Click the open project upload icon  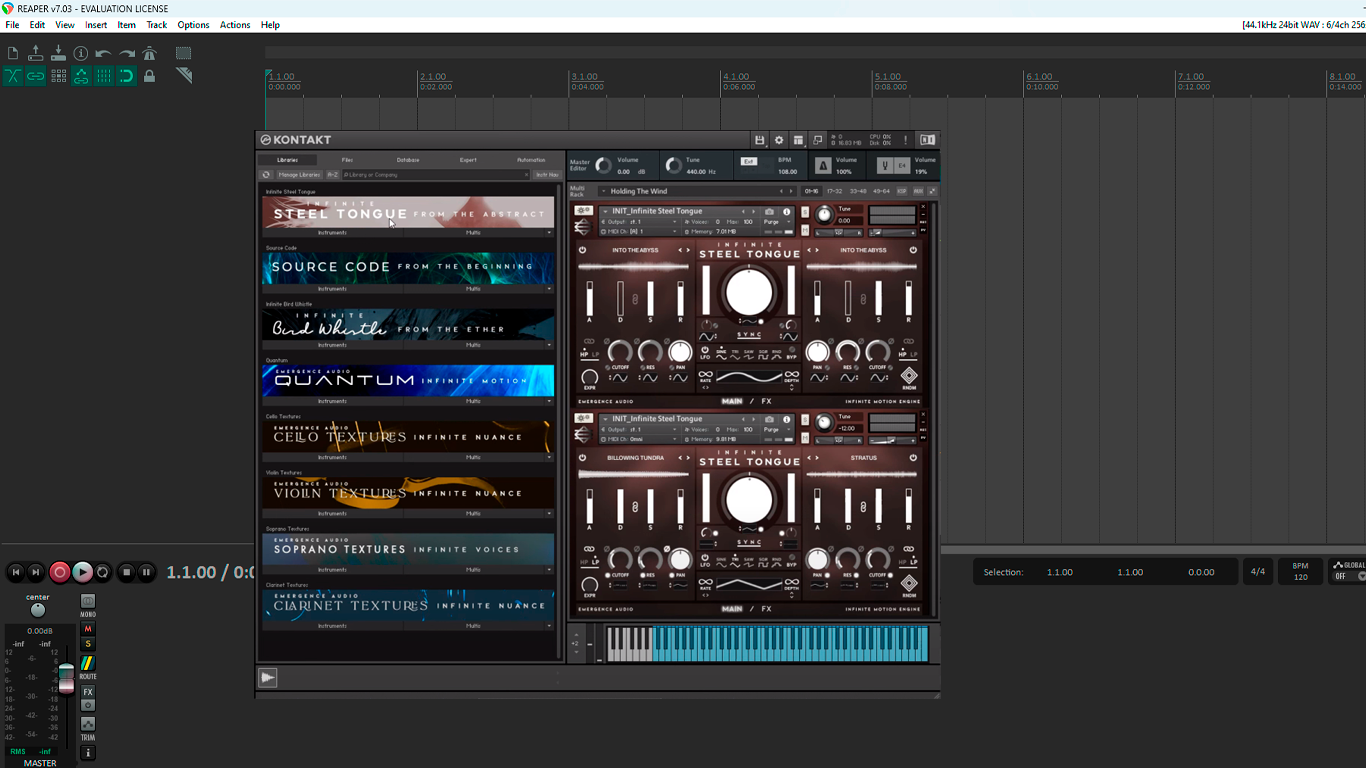tap(36, 54)
